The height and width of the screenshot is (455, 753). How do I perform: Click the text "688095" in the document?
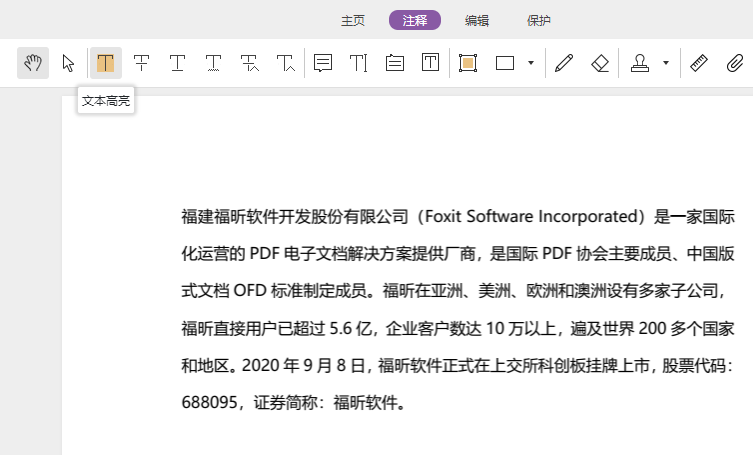click(x=209, y=402)
